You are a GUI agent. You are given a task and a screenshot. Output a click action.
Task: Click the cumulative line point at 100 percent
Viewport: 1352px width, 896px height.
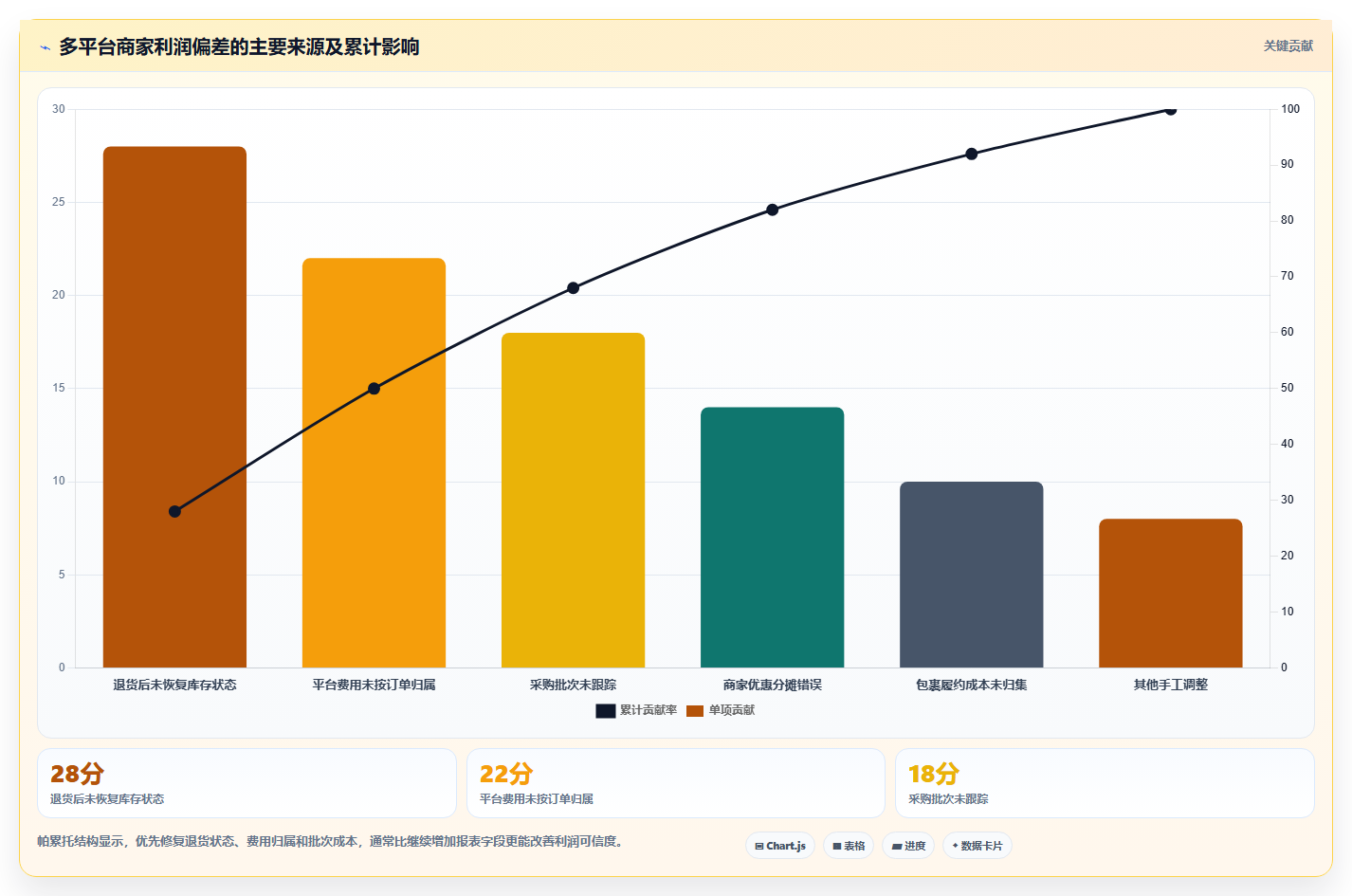pos(1170,110)
